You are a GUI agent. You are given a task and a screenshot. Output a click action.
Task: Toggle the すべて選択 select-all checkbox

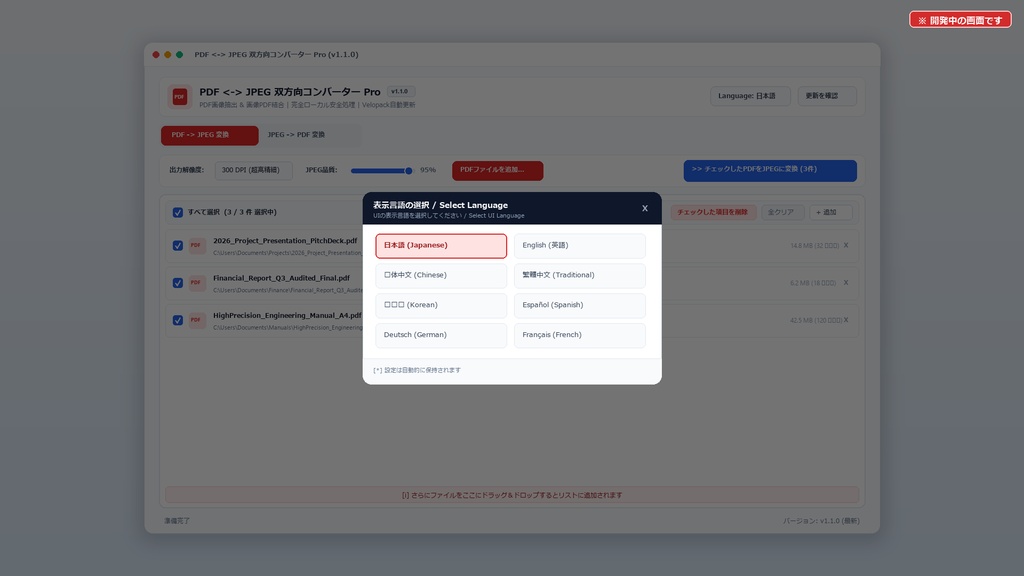[x=178, y=212]
